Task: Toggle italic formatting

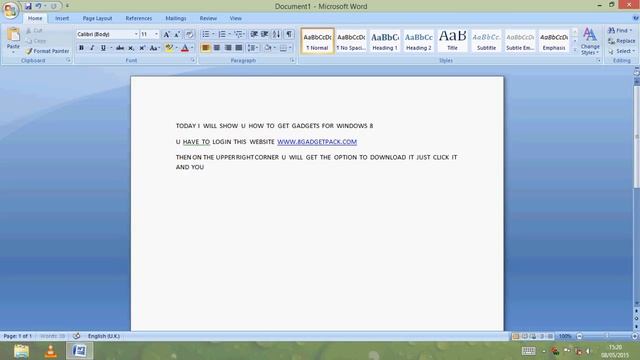Action: [x=92, y=48]
